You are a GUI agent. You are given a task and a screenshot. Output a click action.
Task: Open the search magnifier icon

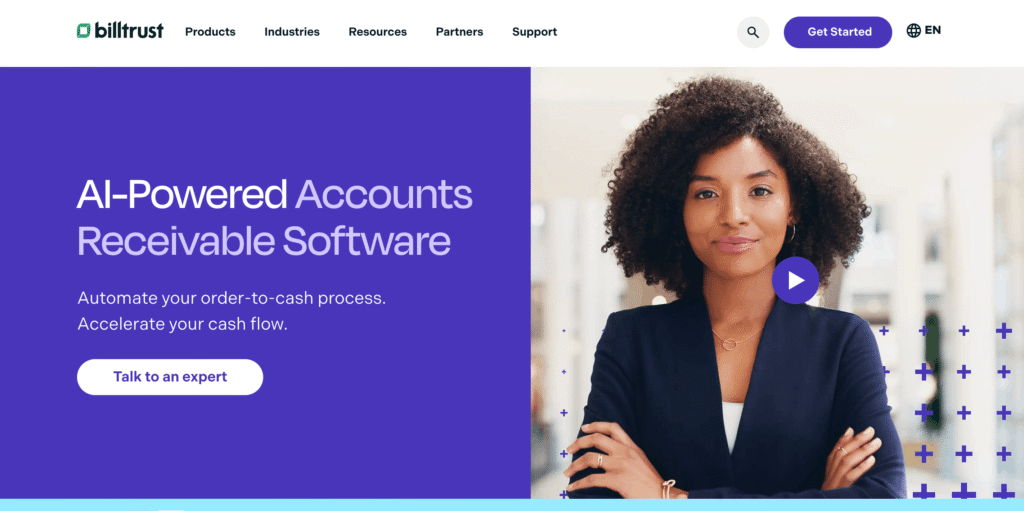coord(753,32)
